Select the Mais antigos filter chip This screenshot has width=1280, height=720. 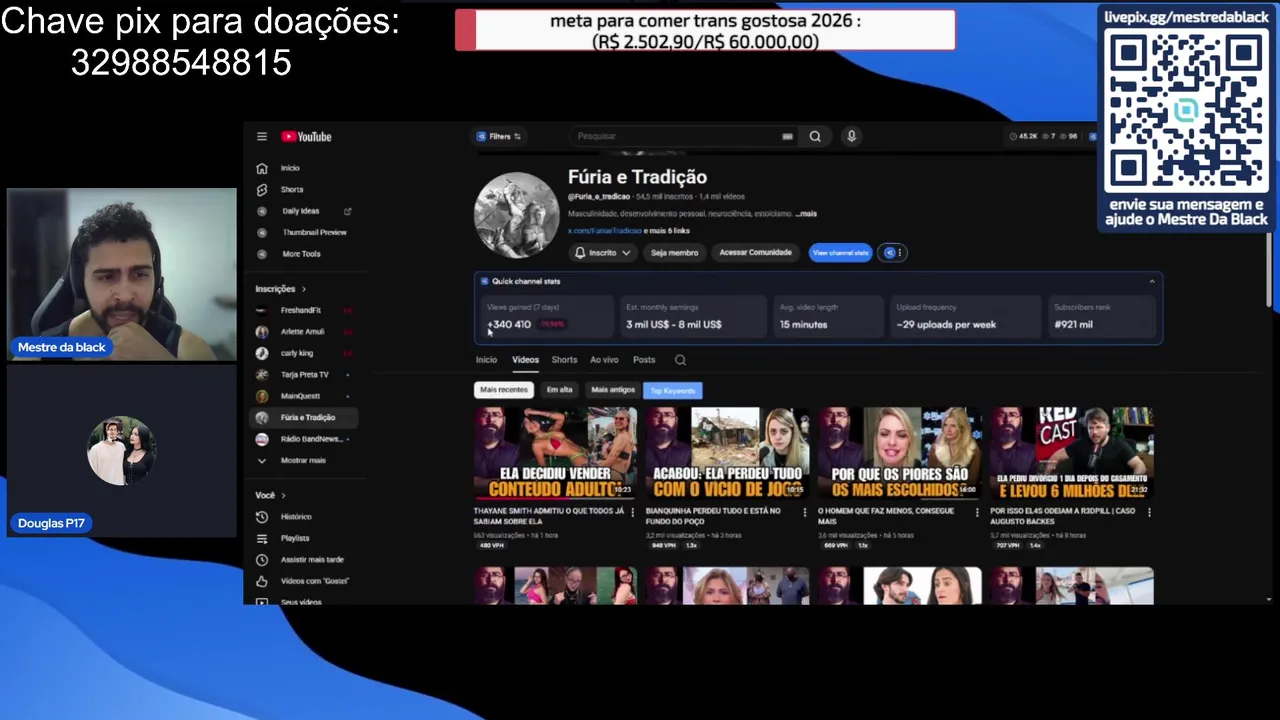click(613, 390)
